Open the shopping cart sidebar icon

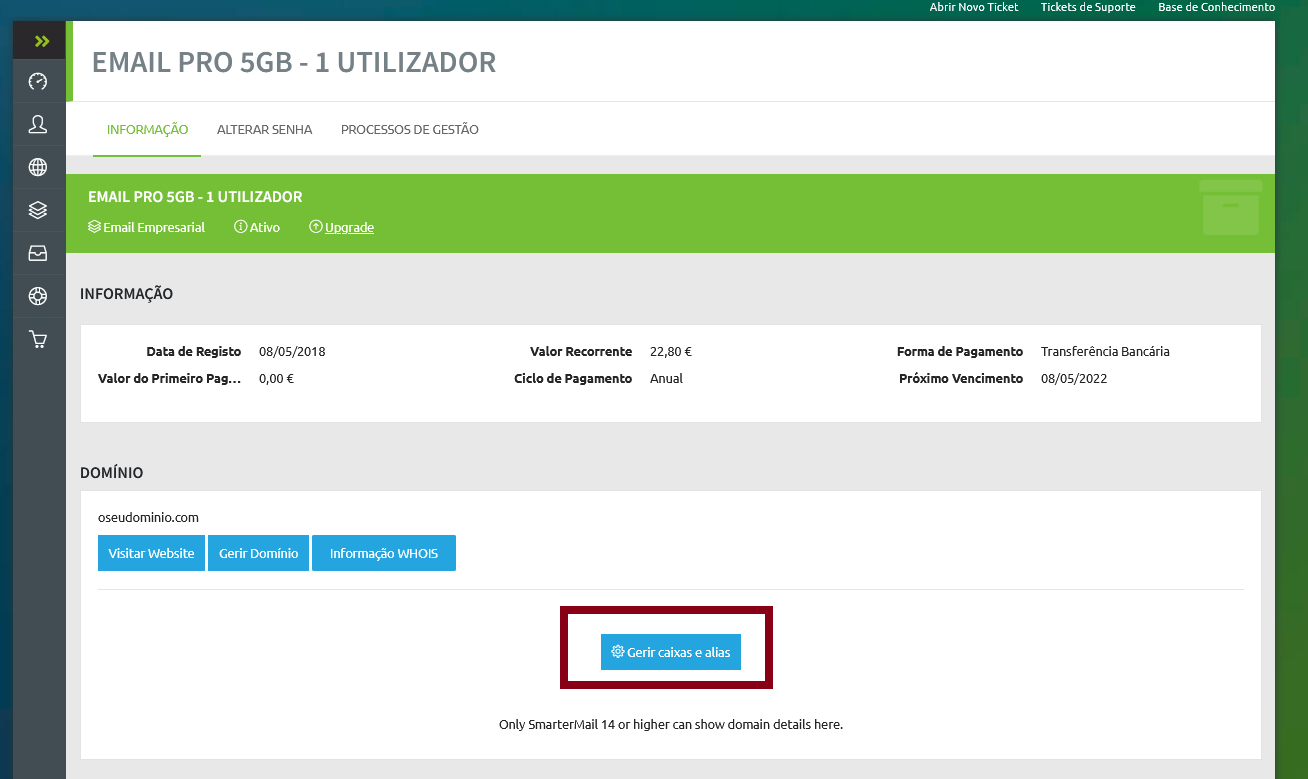click(x=38, y=339)
